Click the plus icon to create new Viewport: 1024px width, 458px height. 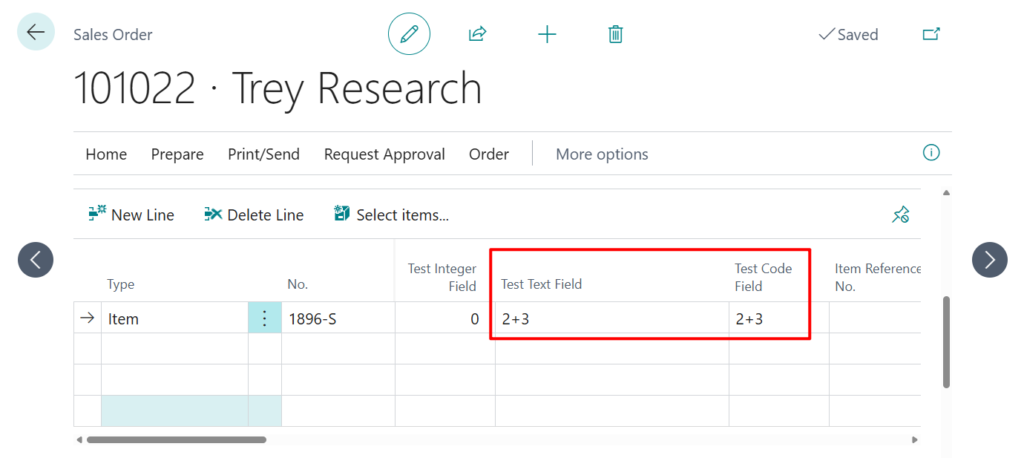point(546,34)
